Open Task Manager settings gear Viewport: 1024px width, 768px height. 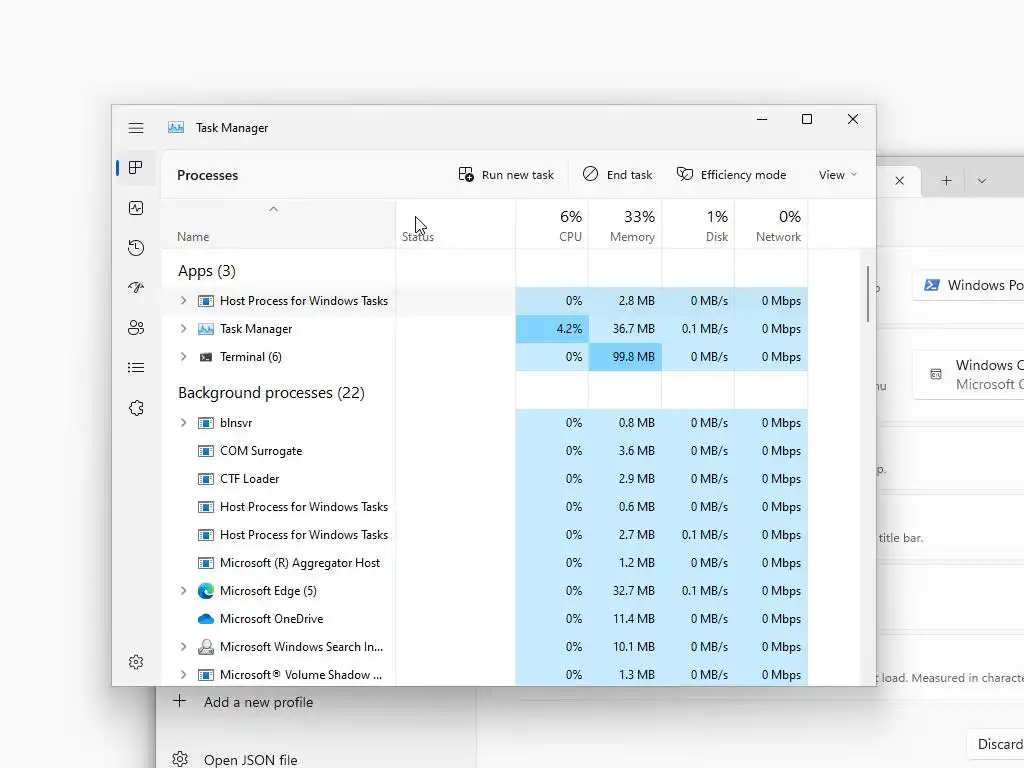click(136, 662)
